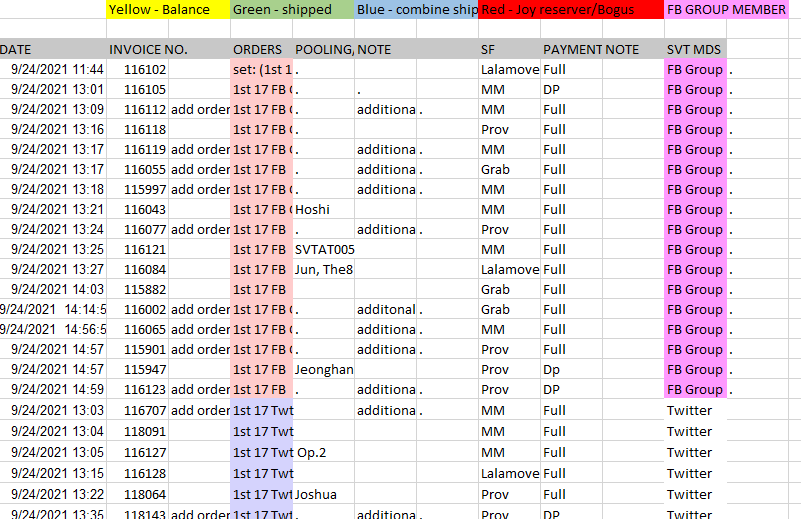801x519 pixels.
Task: Click the Grab cell in row 115882
Action: tap(509, 289)
